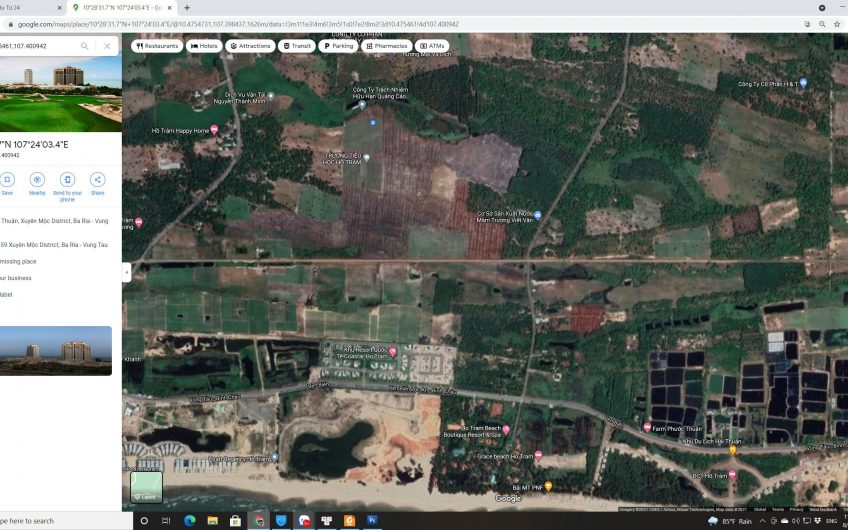Click the Nearby icon
This screenshot has height=530, width=848.
coord(37,180)
